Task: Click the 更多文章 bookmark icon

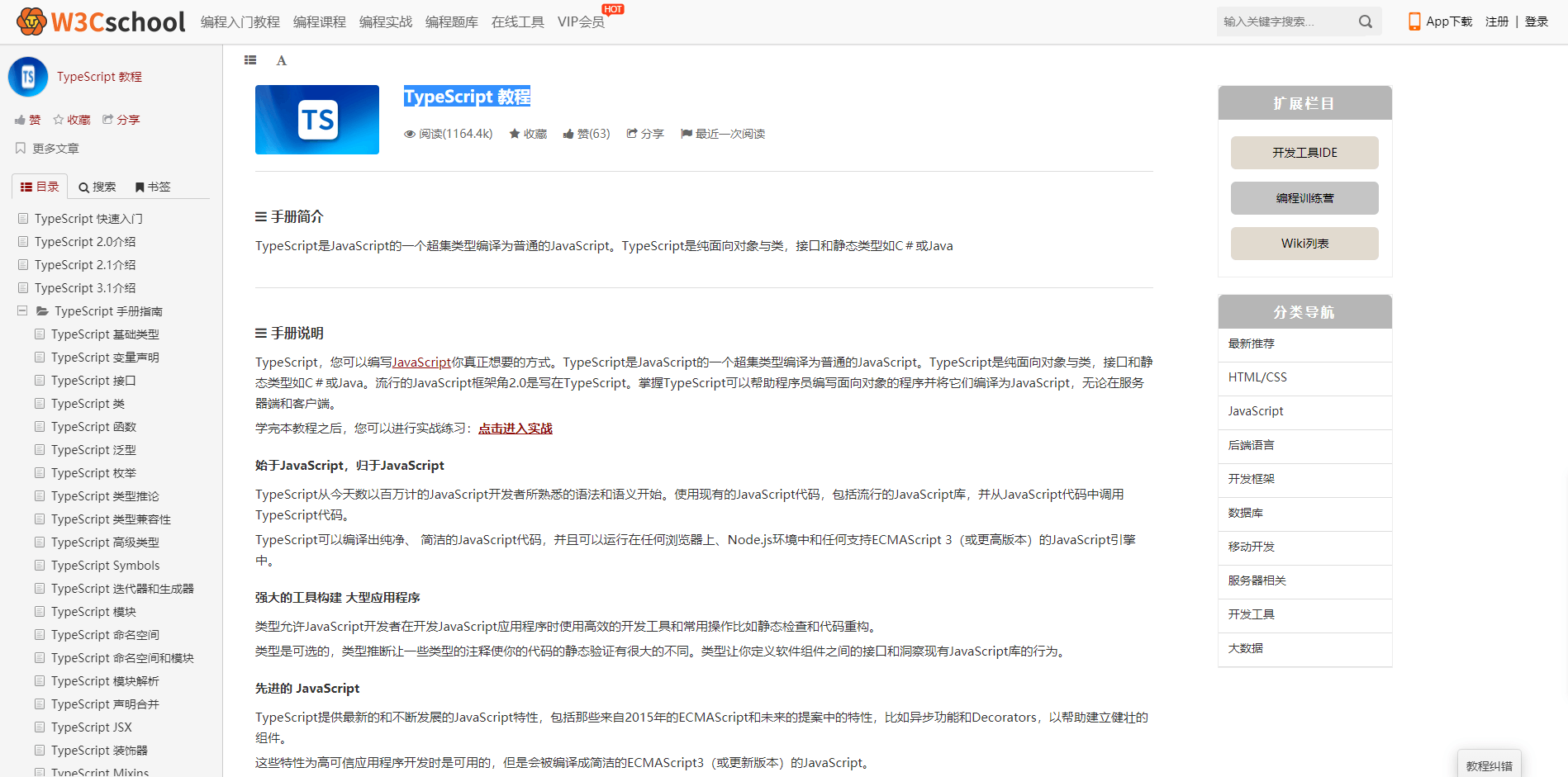Action: point(21,148)
